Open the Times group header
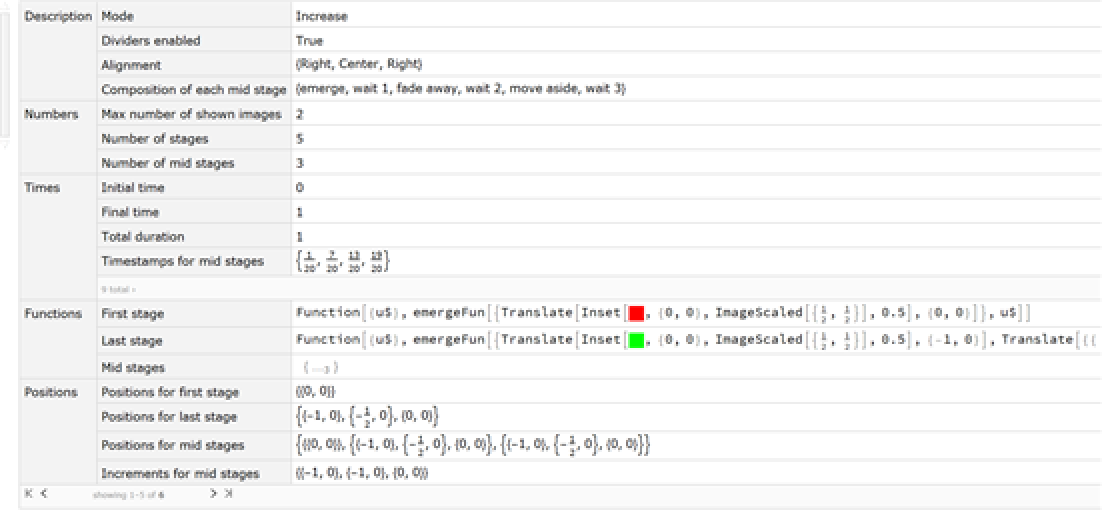1104x524 pixels. tap(42, 188)
